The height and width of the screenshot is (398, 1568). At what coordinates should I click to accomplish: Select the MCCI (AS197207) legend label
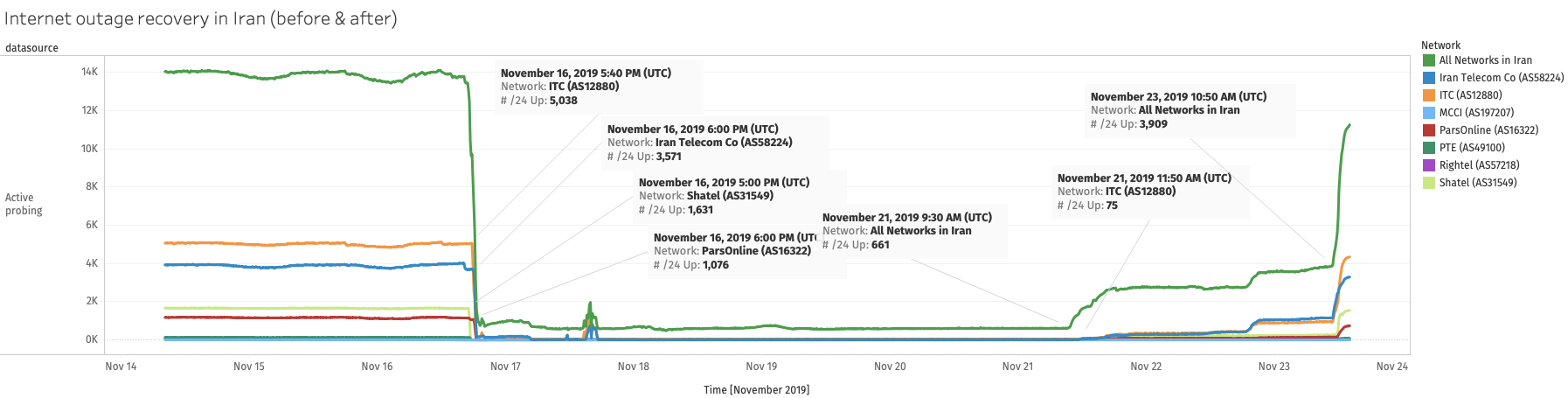click(x=1476, y=113)
